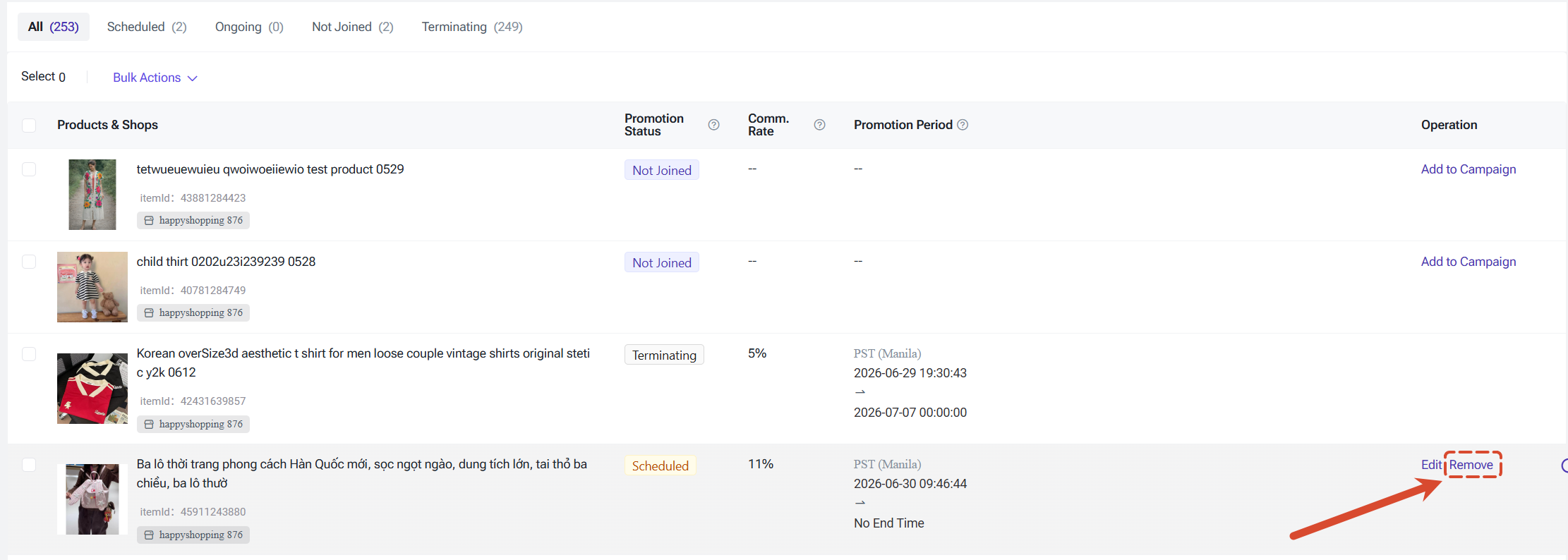Screen dimensions: 1568x560
Task: Open the Terminating (249) tab
Action: pyautogui.click(x=472, y=27)
